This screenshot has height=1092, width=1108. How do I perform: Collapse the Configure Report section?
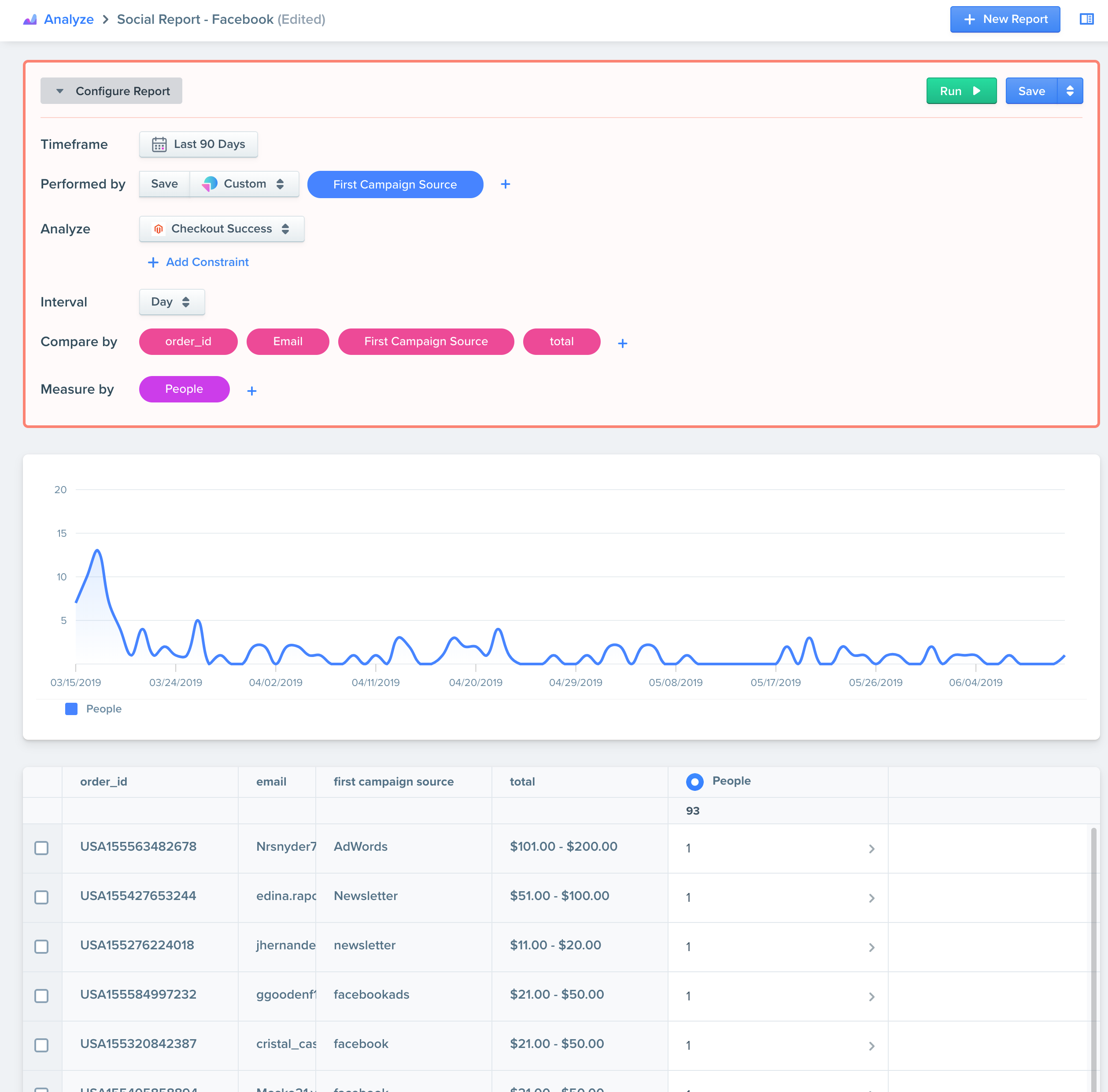[x=111, y=91]
